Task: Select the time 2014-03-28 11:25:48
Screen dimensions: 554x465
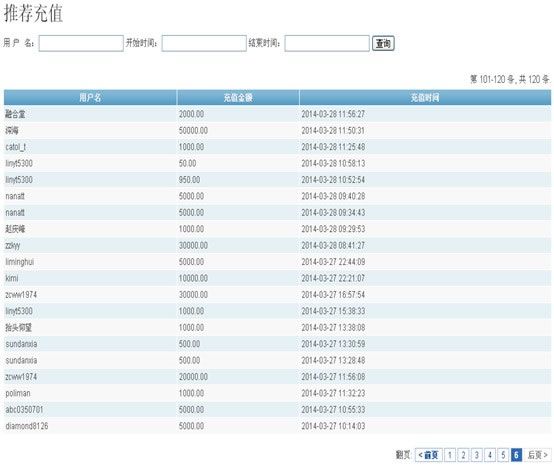Action: [333, 147]
